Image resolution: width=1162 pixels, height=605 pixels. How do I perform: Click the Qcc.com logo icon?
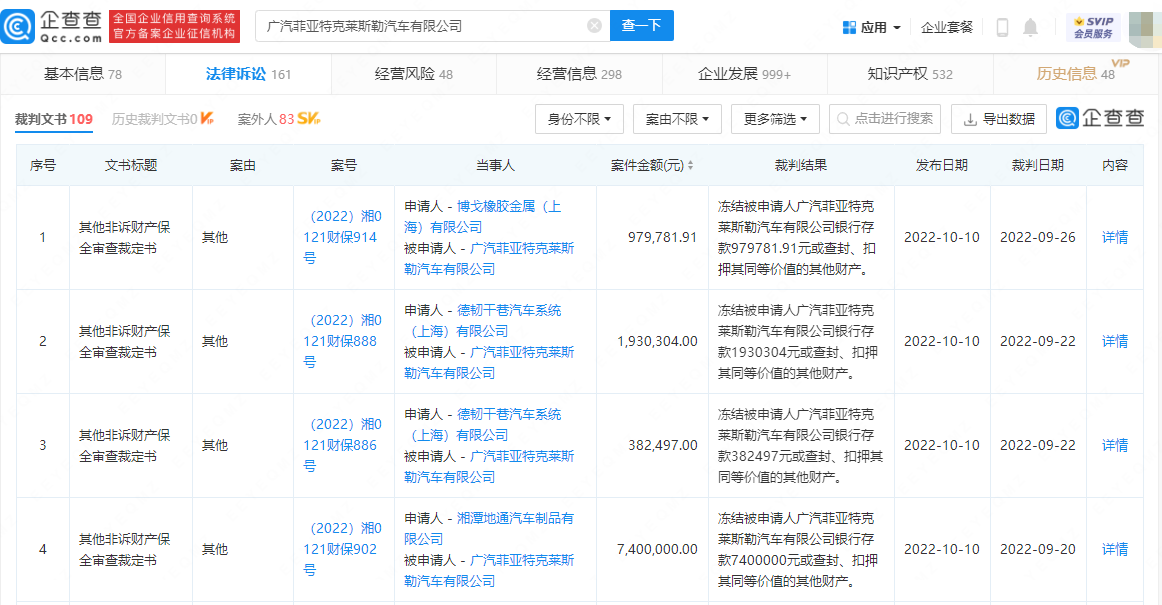[x=19, y=27]
